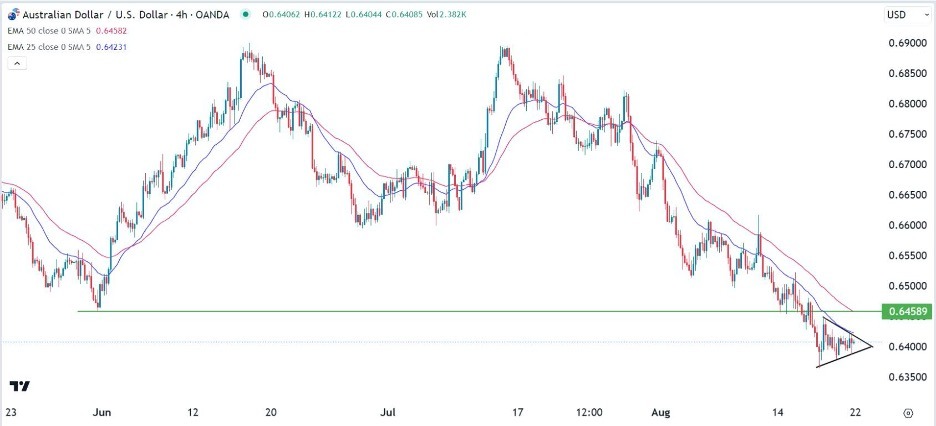Click the 0.68500 price axis label
The width and height of the screenshot is (936, 426).
click(907, 74)
